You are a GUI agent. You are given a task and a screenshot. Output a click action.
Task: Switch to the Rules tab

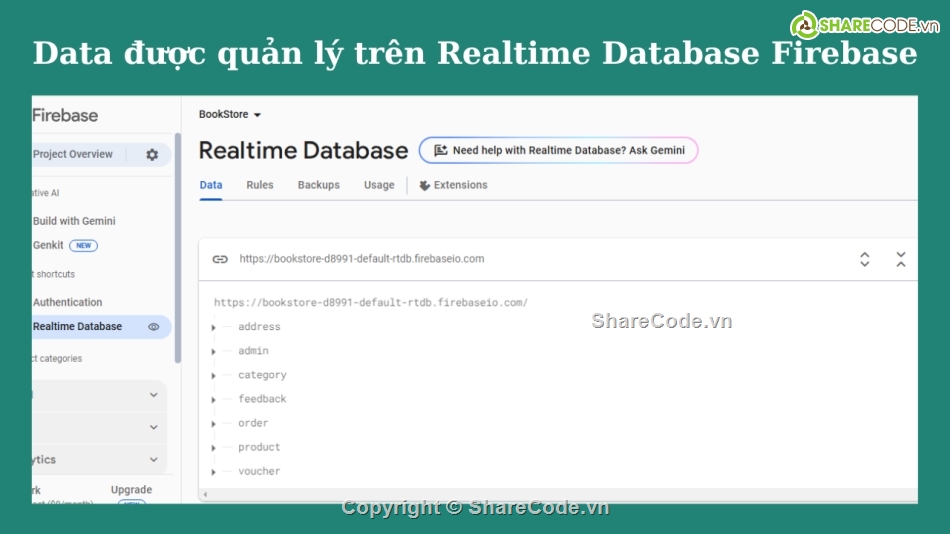point(260,185)
